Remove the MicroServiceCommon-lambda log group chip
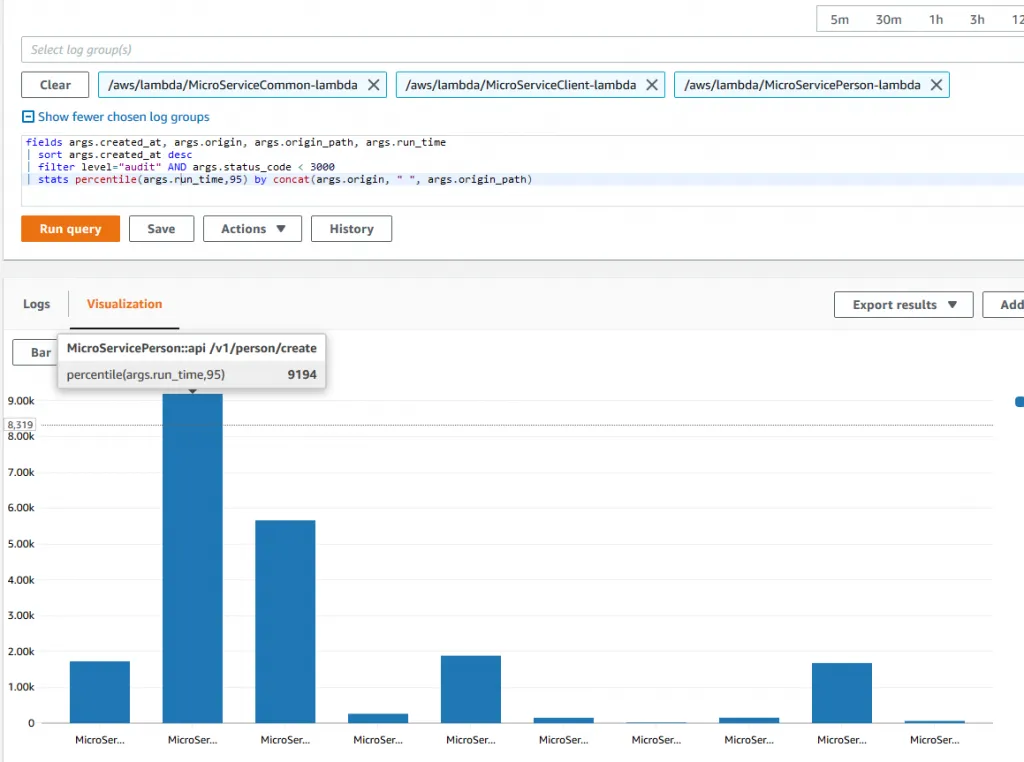Viewport: 1024px width, 762px height. pyautogui.click(x=373, y=85)
